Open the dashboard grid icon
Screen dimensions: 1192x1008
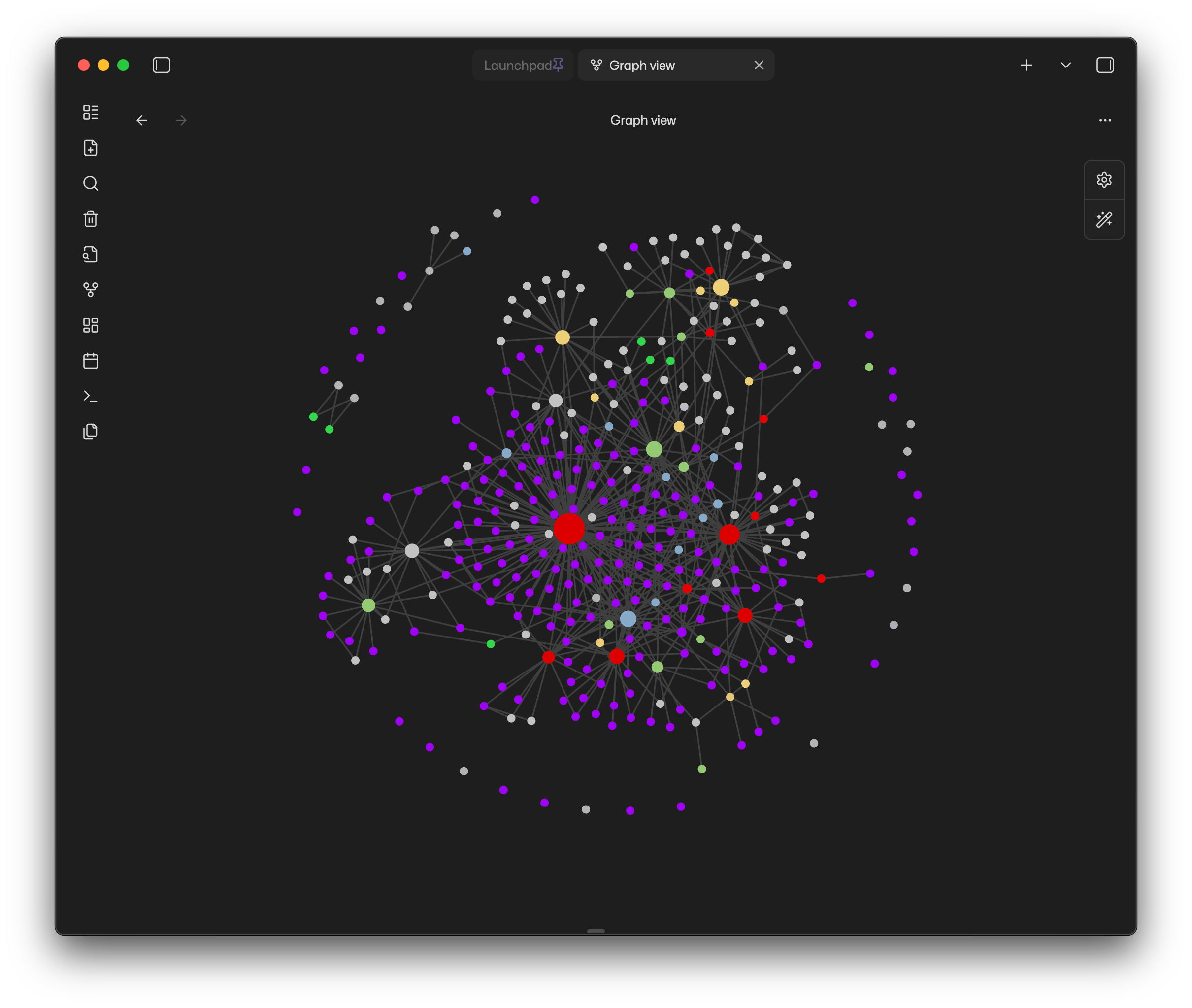[90, 325]
